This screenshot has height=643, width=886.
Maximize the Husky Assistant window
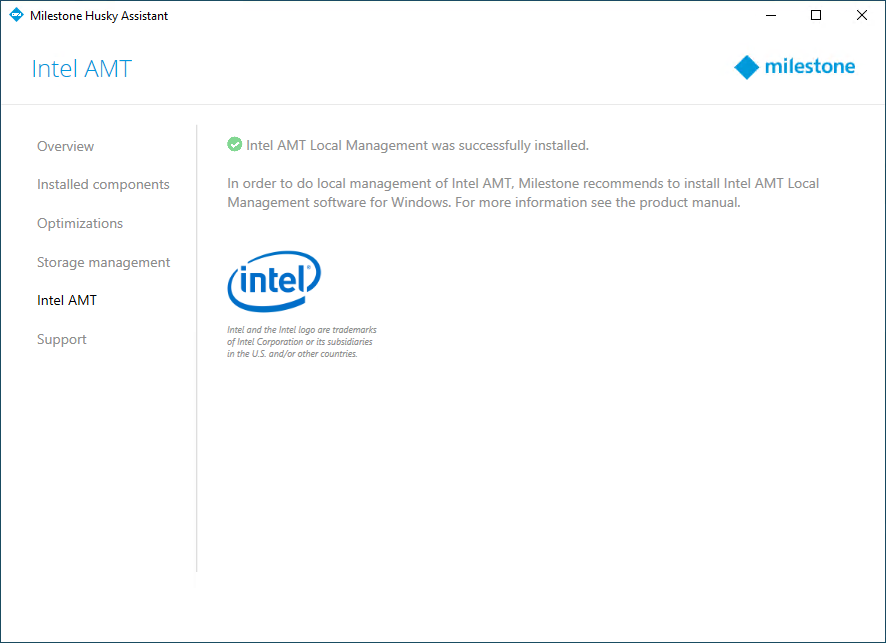pyautogui.click(x=816, y=15)
